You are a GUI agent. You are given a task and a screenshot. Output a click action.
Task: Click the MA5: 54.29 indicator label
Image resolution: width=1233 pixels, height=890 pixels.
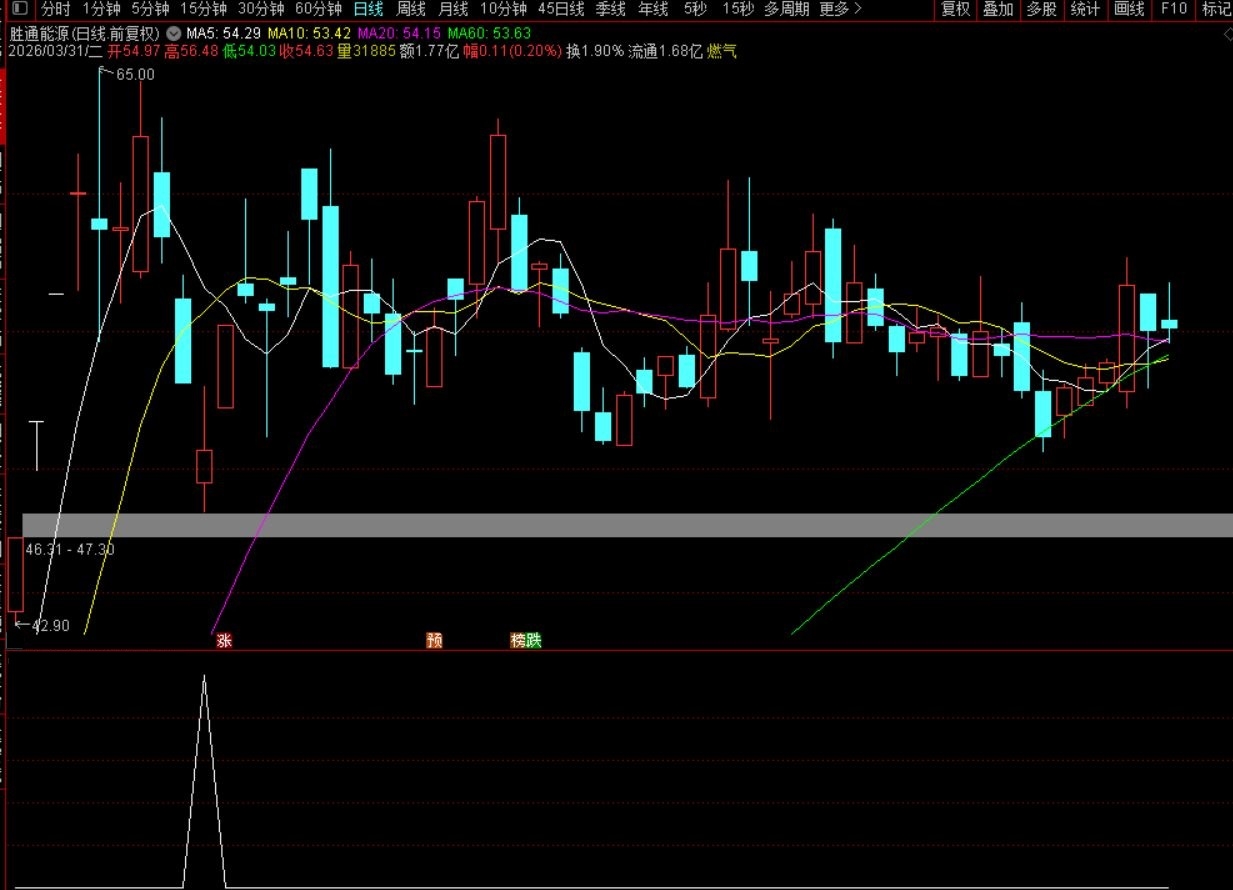tap(223, 33)
